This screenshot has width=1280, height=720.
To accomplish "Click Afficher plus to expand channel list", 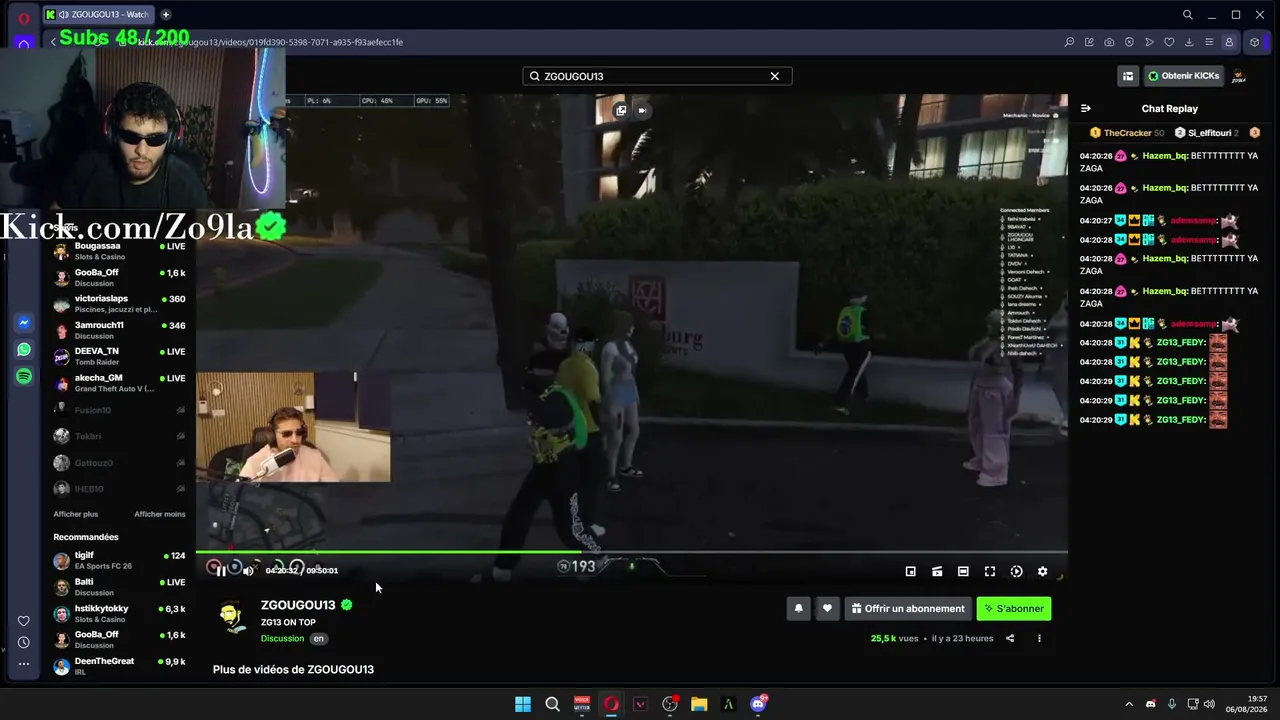I will 76,514.
